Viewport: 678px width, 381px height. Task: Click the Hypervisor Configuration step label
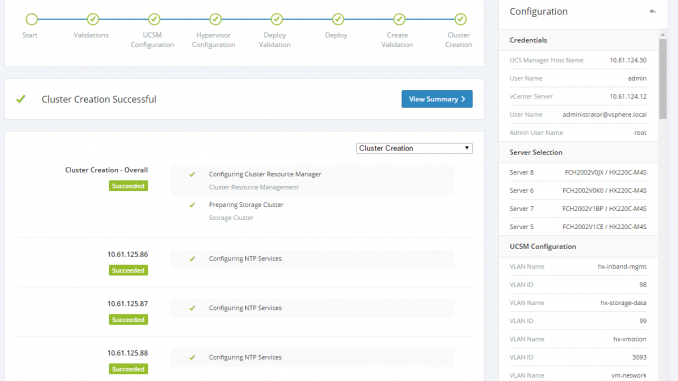pos(214,40)
